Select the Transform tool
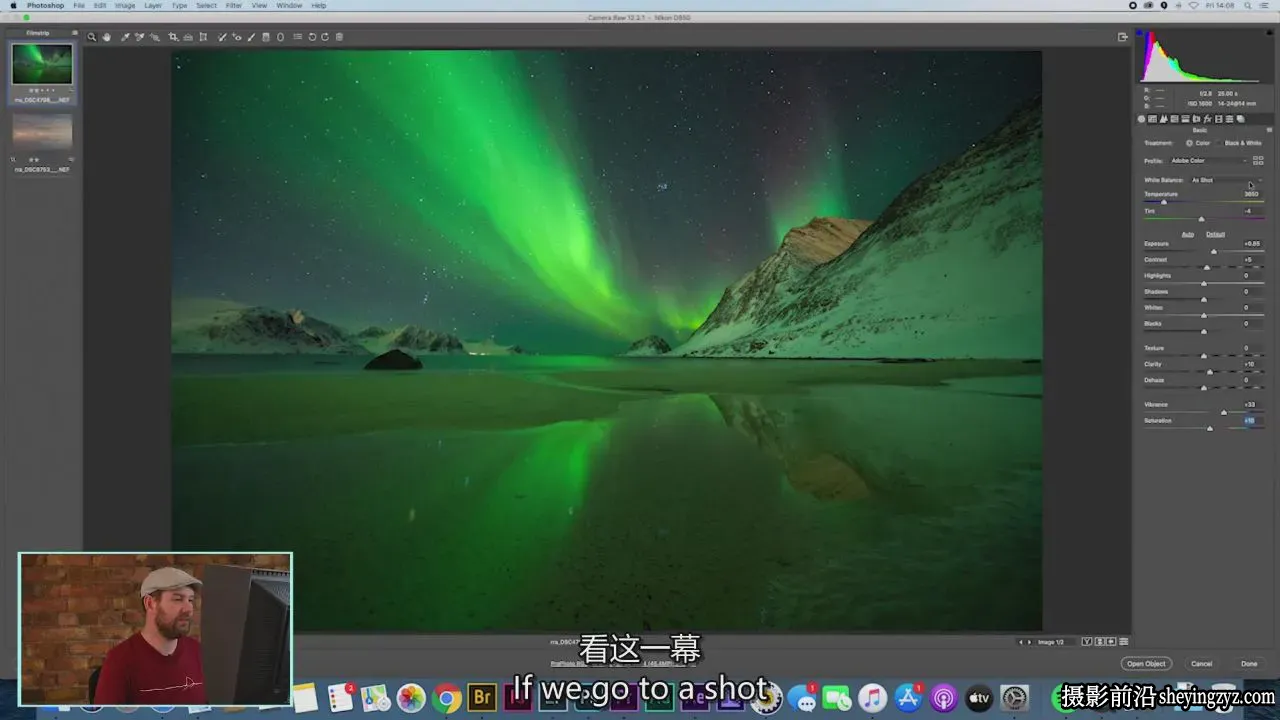1280x720 pixels. pos(203,37)
